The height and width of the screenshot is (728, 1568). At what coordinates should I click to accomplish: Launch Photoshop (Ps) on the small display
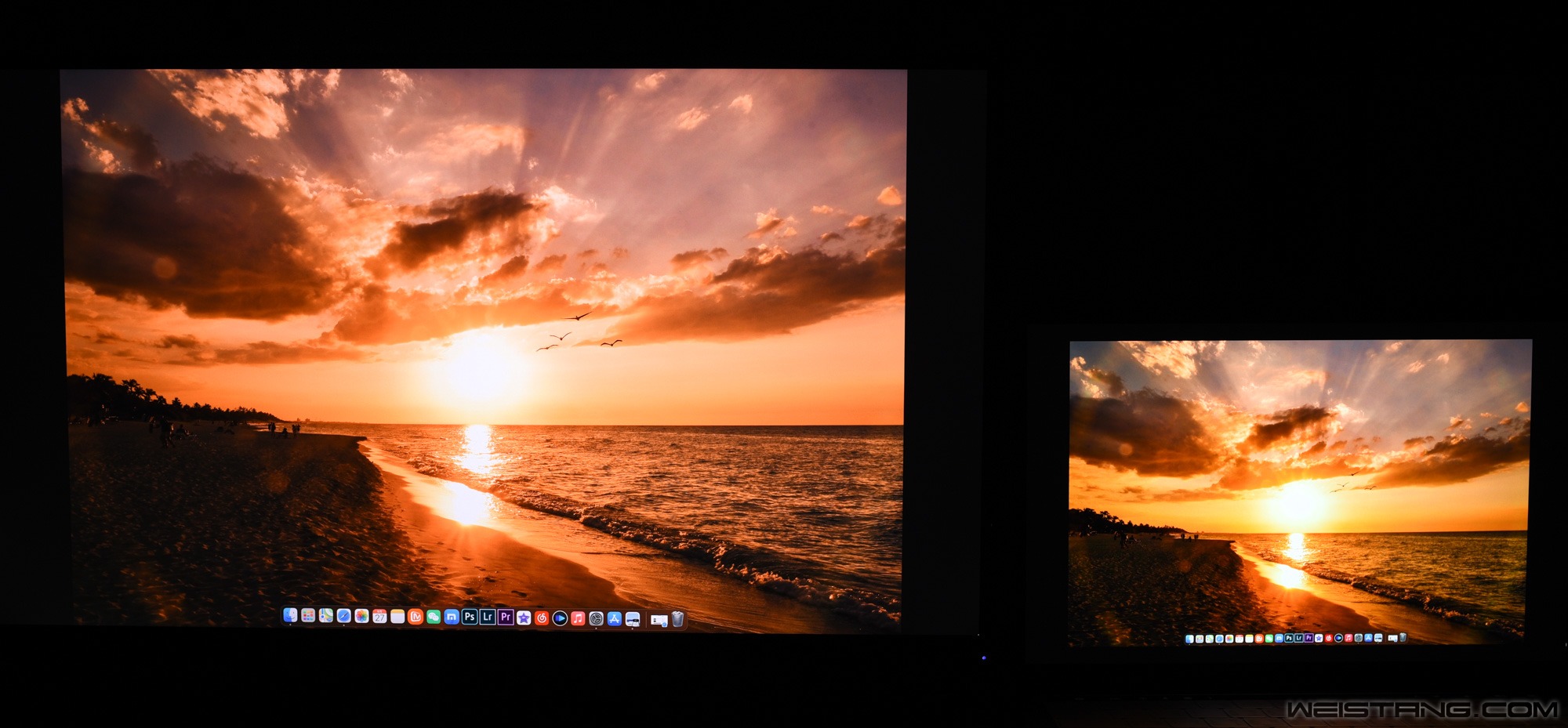(x=1289, y=638)
